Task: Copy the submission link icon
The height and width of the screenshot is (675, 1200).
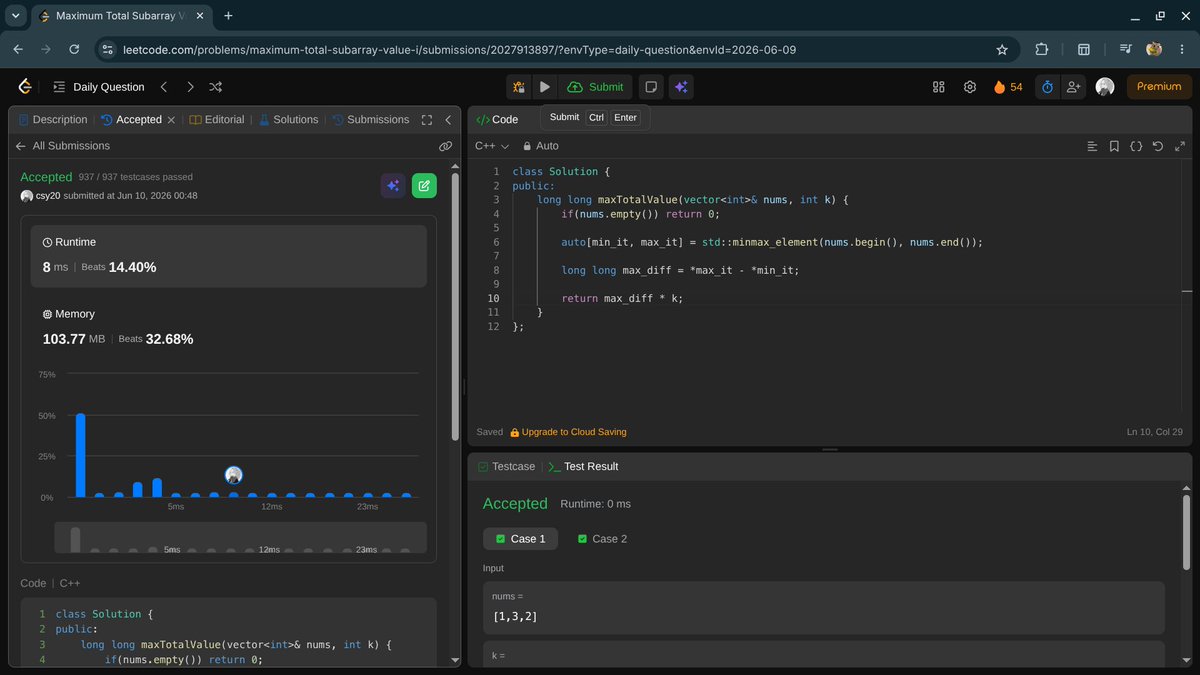Action: [x=445, y=146]
